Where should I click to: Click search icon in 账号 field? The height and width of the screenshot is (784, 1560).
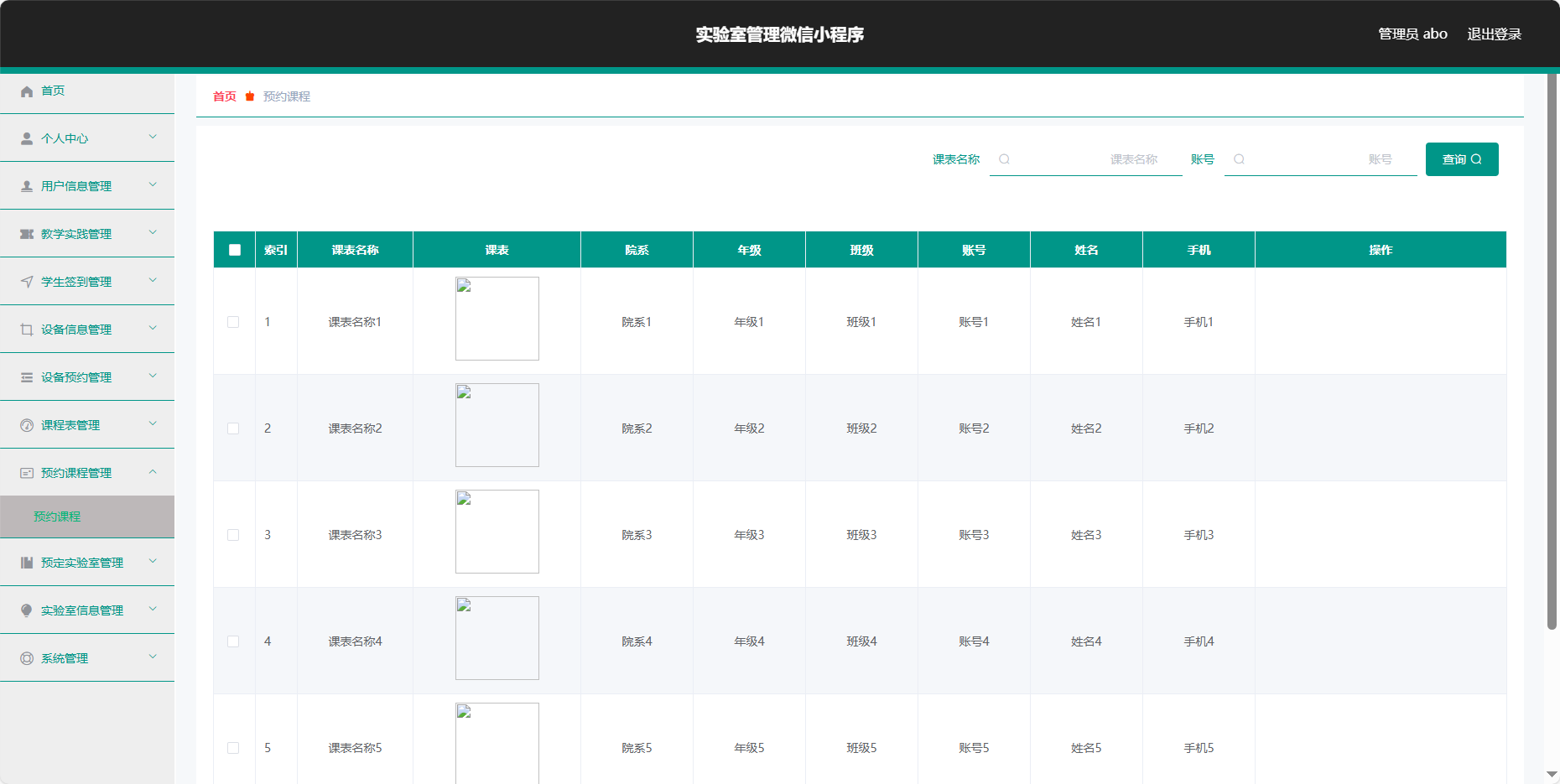1239,159
